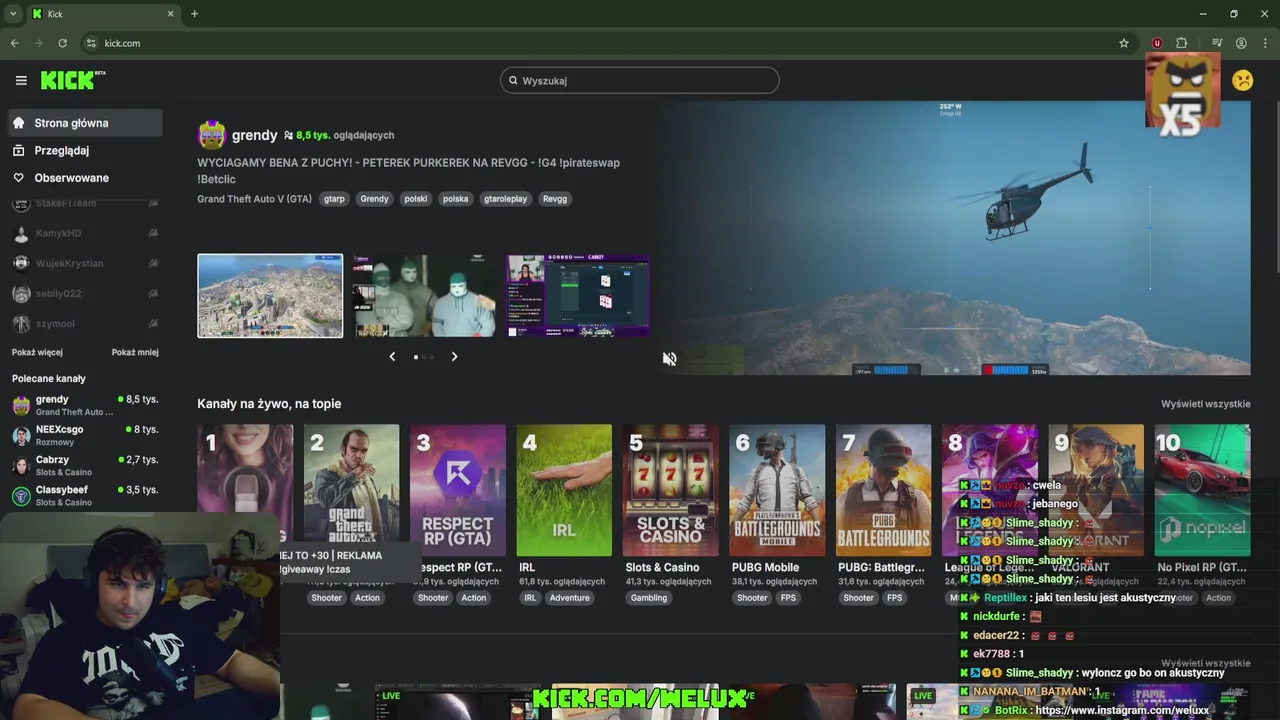Open the hamburger sidebar menu

21,80
